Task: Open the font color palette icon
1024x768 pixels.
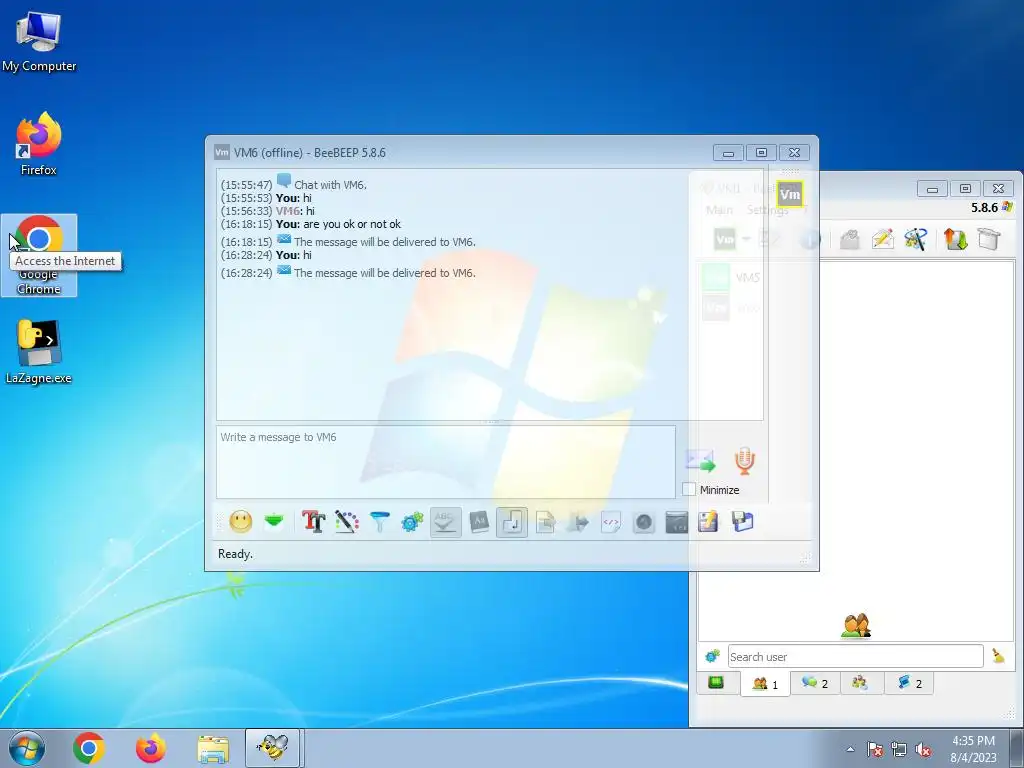Action: 347,522
